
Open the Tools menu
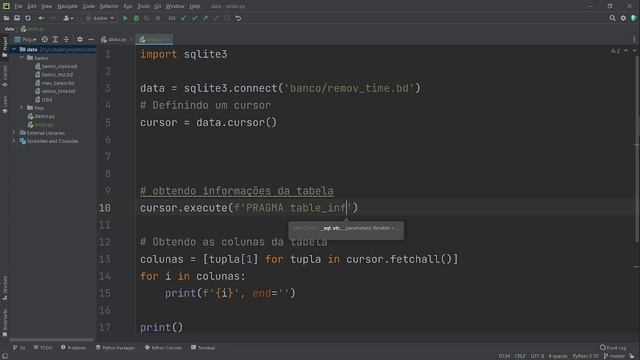[143, 6]
